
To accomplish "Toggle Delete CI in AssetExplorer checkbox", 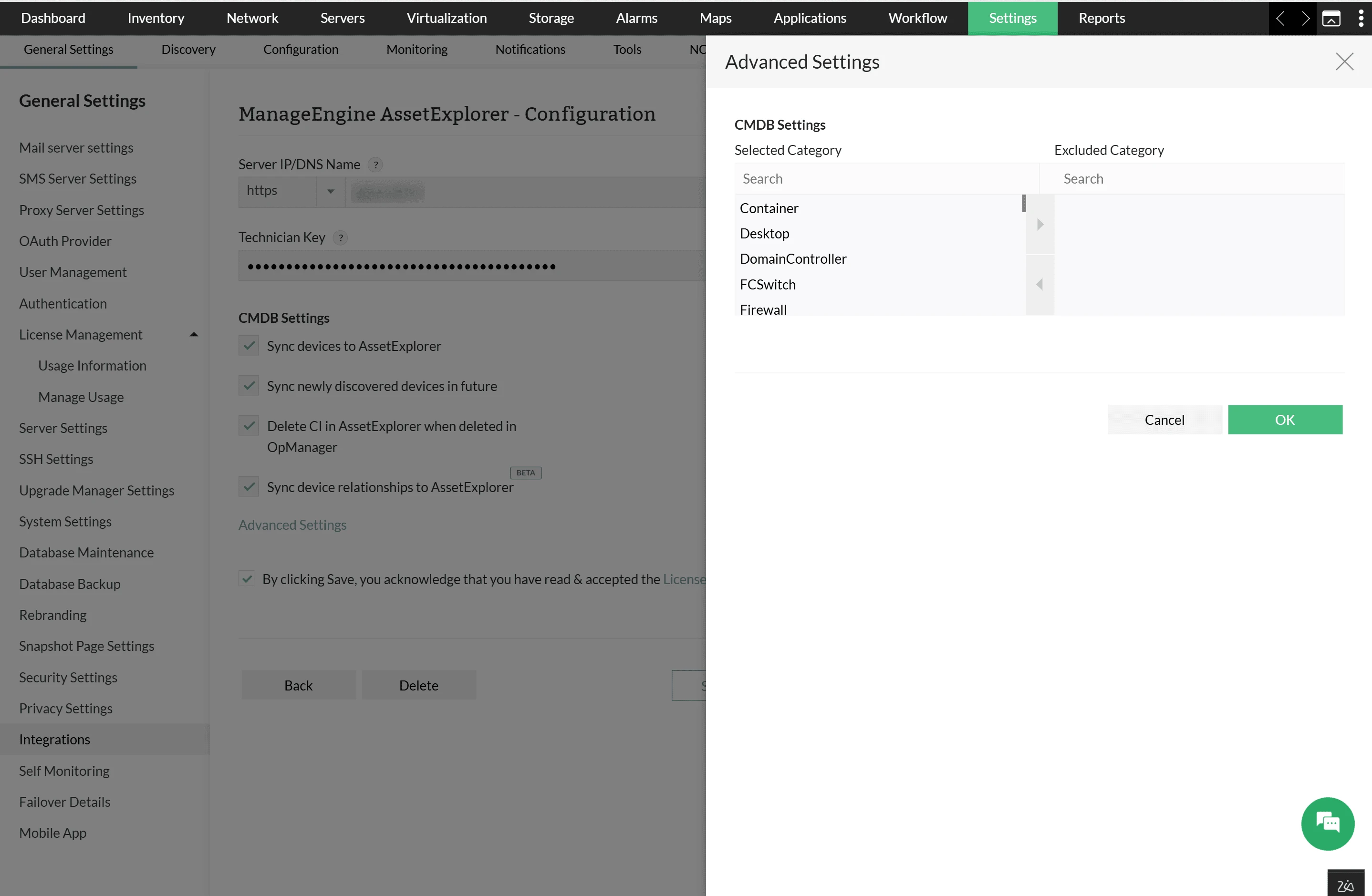I will (249, 426).
